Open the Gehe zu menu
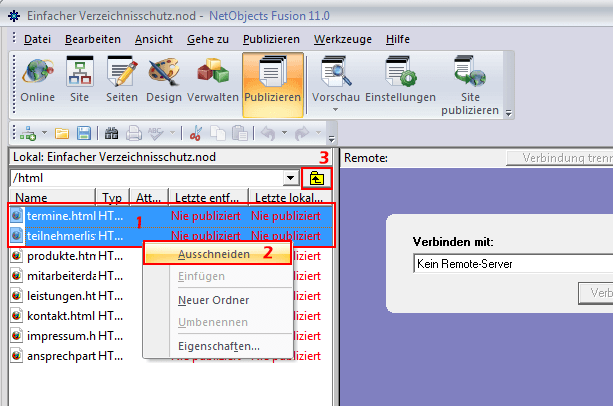The height and width of the screenshot is (406, 613). click(208, 39)
